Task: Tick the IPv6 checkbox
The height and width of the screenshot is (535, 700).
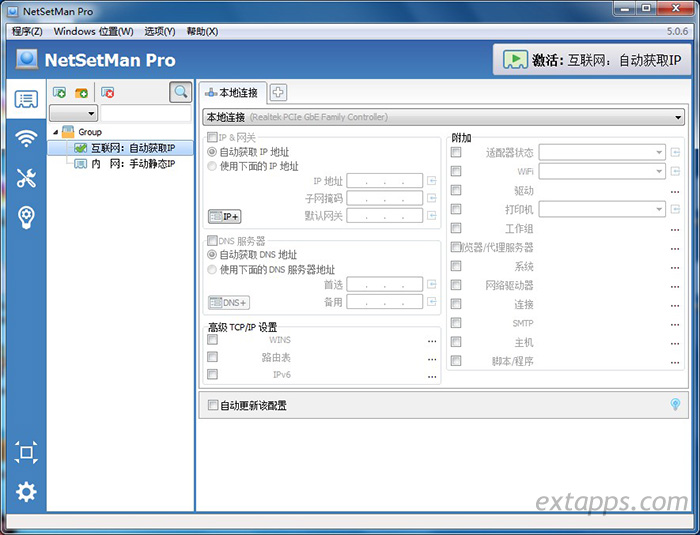Action: click(x=212, y=374)
